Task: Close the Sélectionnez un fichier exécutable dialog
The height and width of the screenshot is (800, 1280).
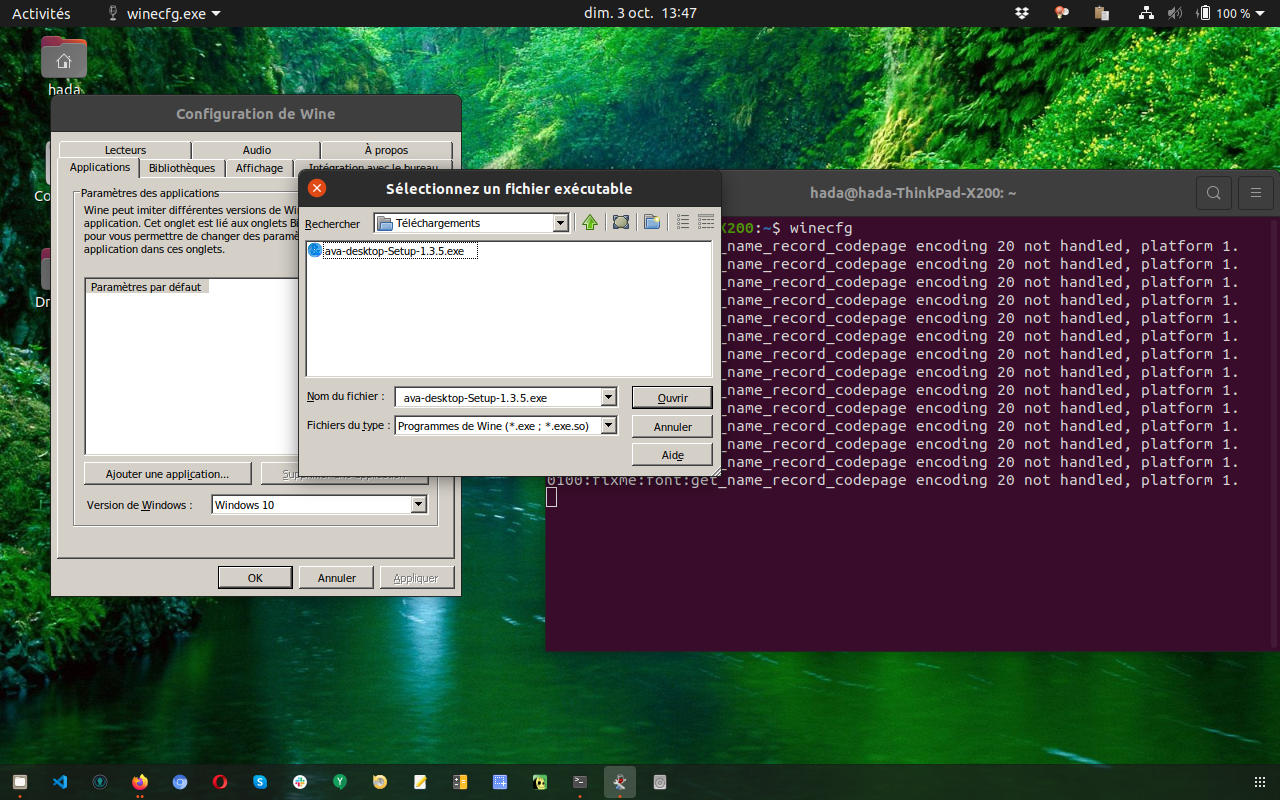Action: [x=317, y=188]
